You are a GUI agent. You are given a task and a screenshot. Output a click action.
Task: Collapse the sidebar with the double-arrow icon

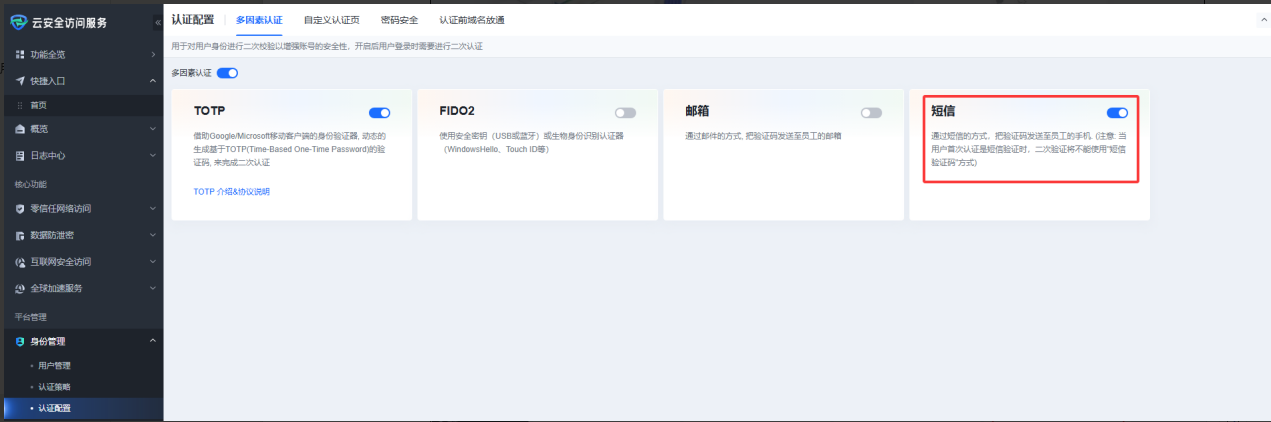(157, 22)
